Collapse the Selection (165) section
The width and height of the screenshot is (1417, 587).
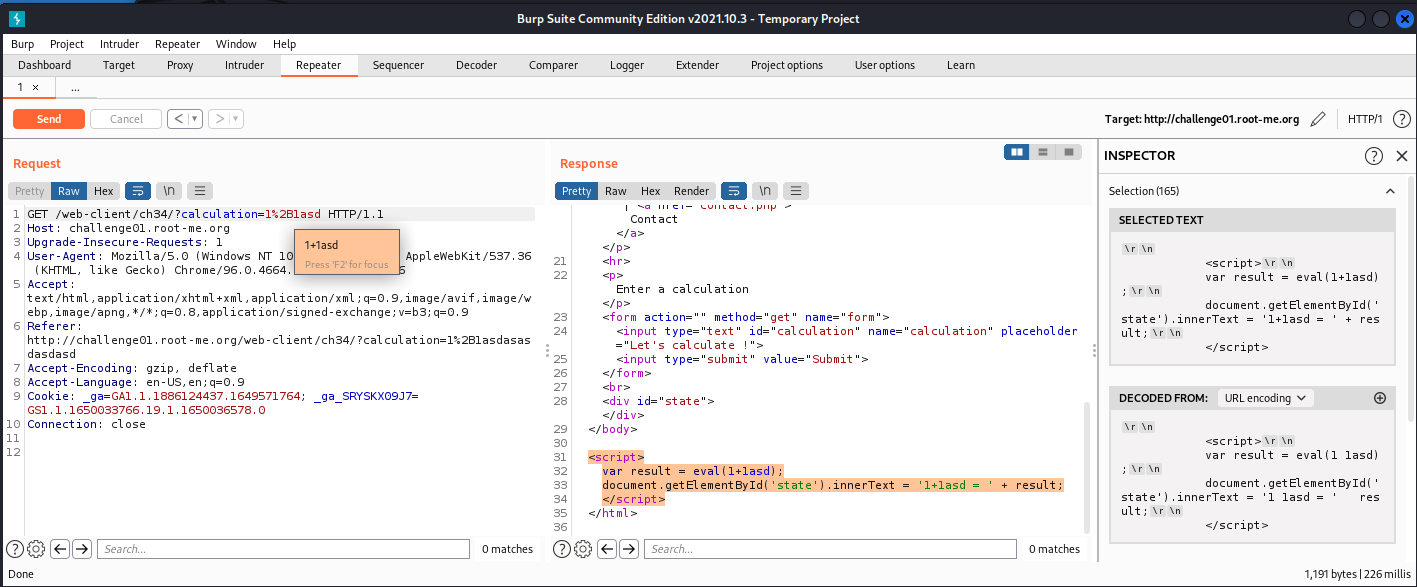point(1389,191)
